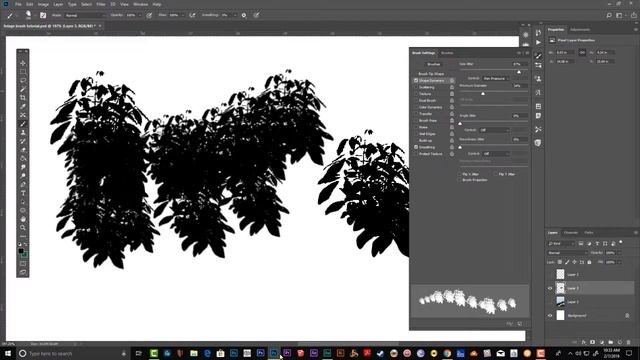Click the Minimum Diameter slider handle
The image size is (640, 360).
483,93
